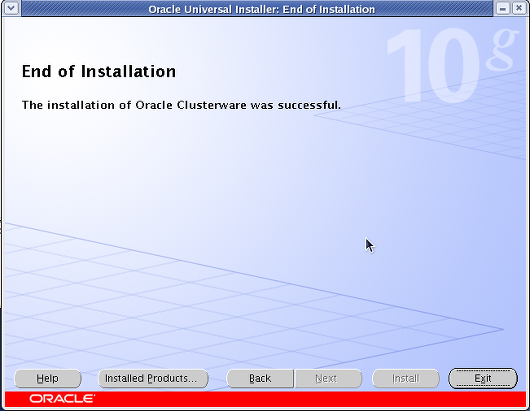Click the greyed-out Next button

click(x=328, y=378)
